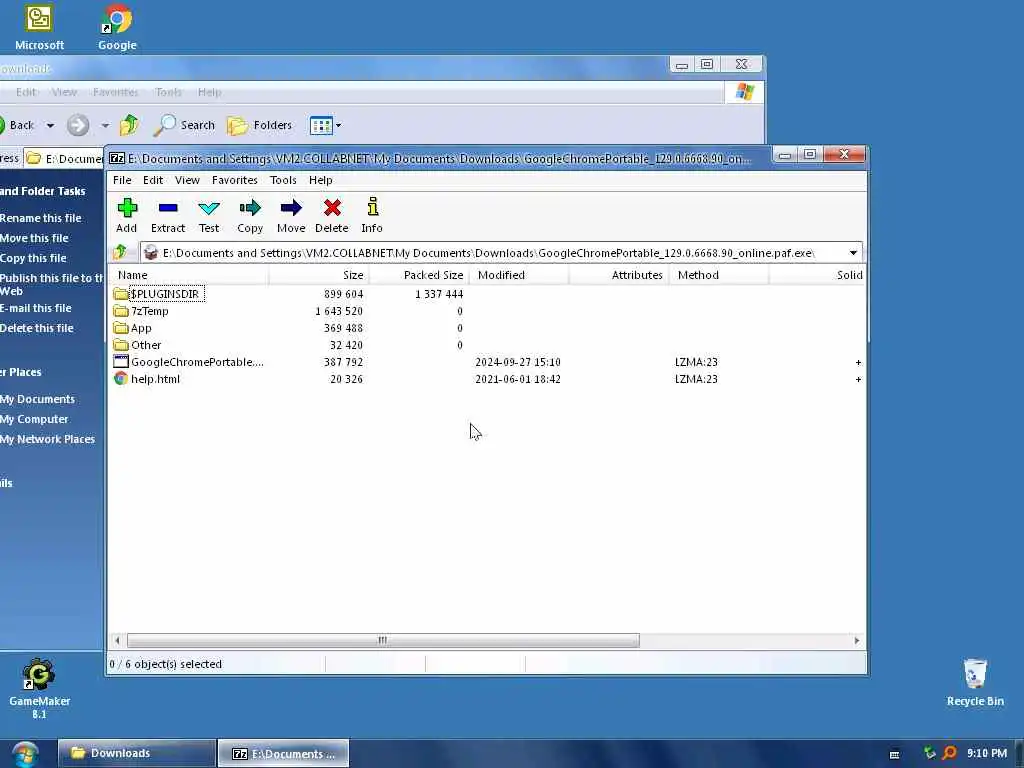Open the Favorites menu in 7-Zip

234,180
